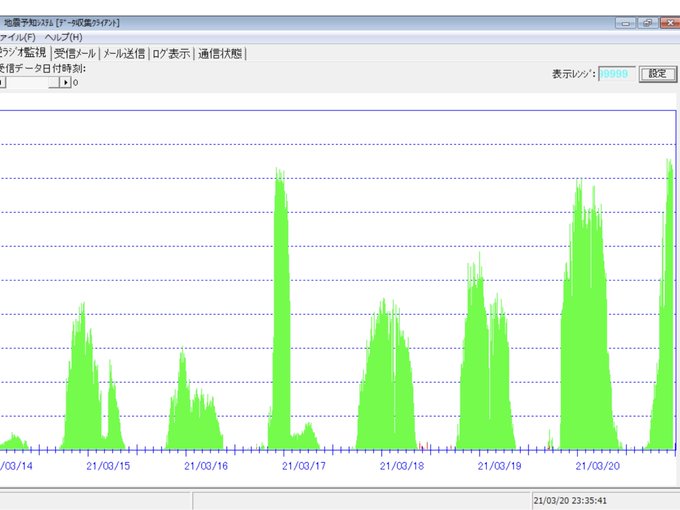
Task: Click the 21/03/17 axis label
Action: pos(304,466)
